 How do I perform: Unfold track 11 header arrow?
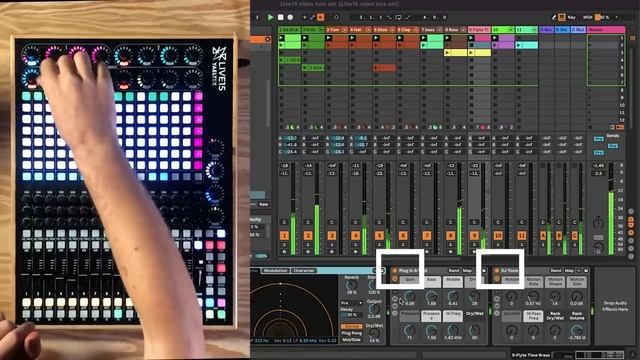point(535,30)
